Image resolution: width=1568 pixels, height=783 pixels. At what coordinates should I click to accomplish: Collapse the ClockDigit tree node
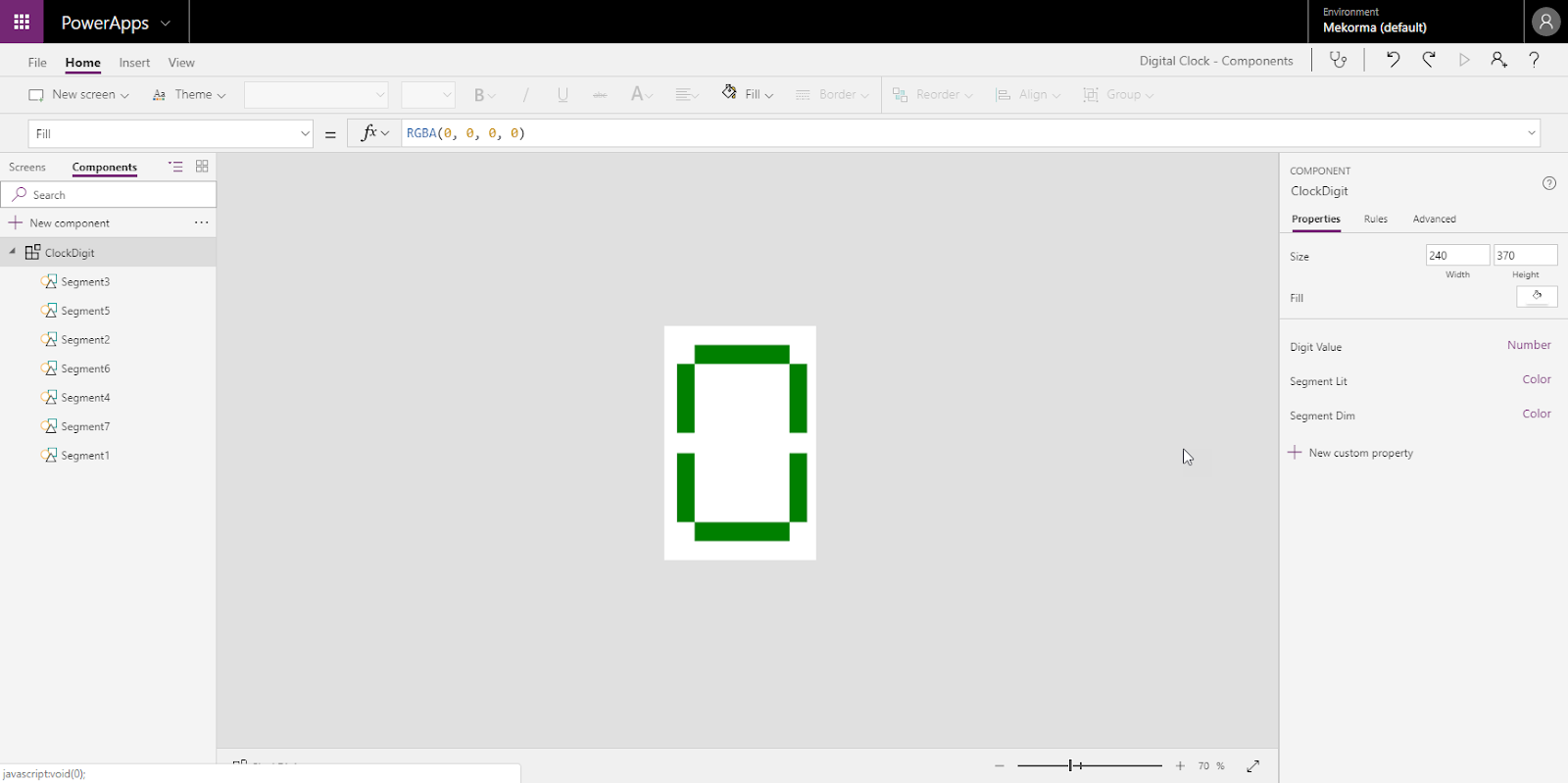13,252
